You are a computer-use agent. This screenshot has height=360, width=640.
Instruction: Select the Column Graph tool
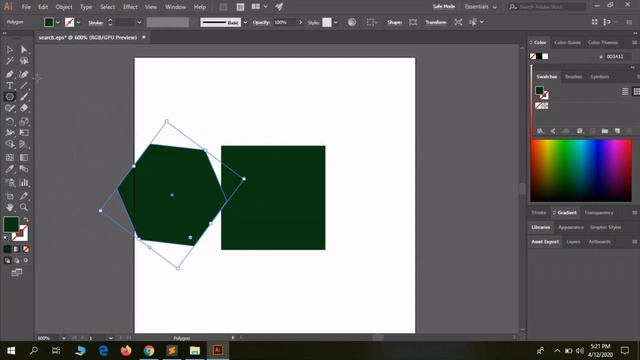[x=24, y=182]
